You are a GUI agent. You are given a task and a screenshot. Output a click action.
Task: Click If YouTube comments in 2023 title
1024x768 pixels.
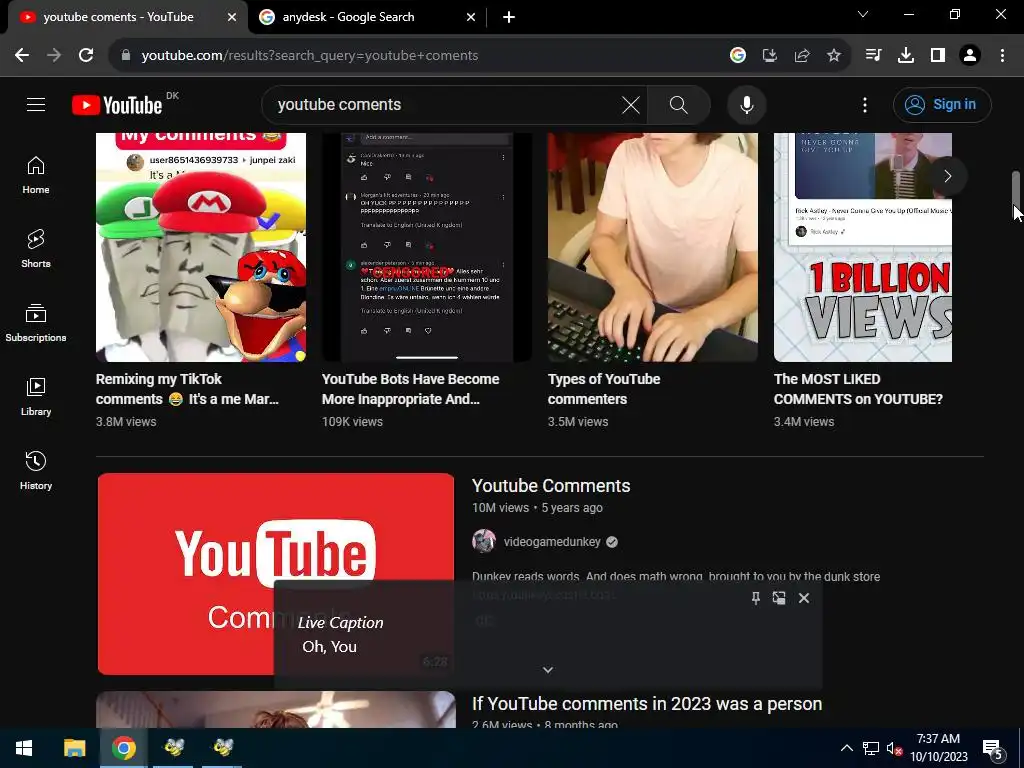(x=647, y=704)
